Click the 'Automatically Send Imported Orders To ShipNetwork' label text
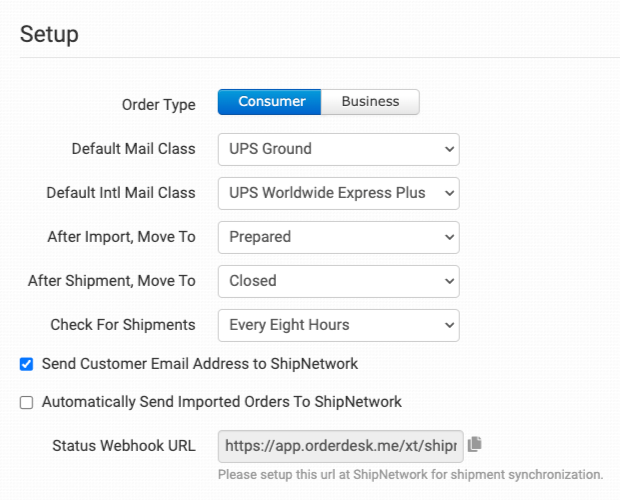620x500 pixels. 221,402
